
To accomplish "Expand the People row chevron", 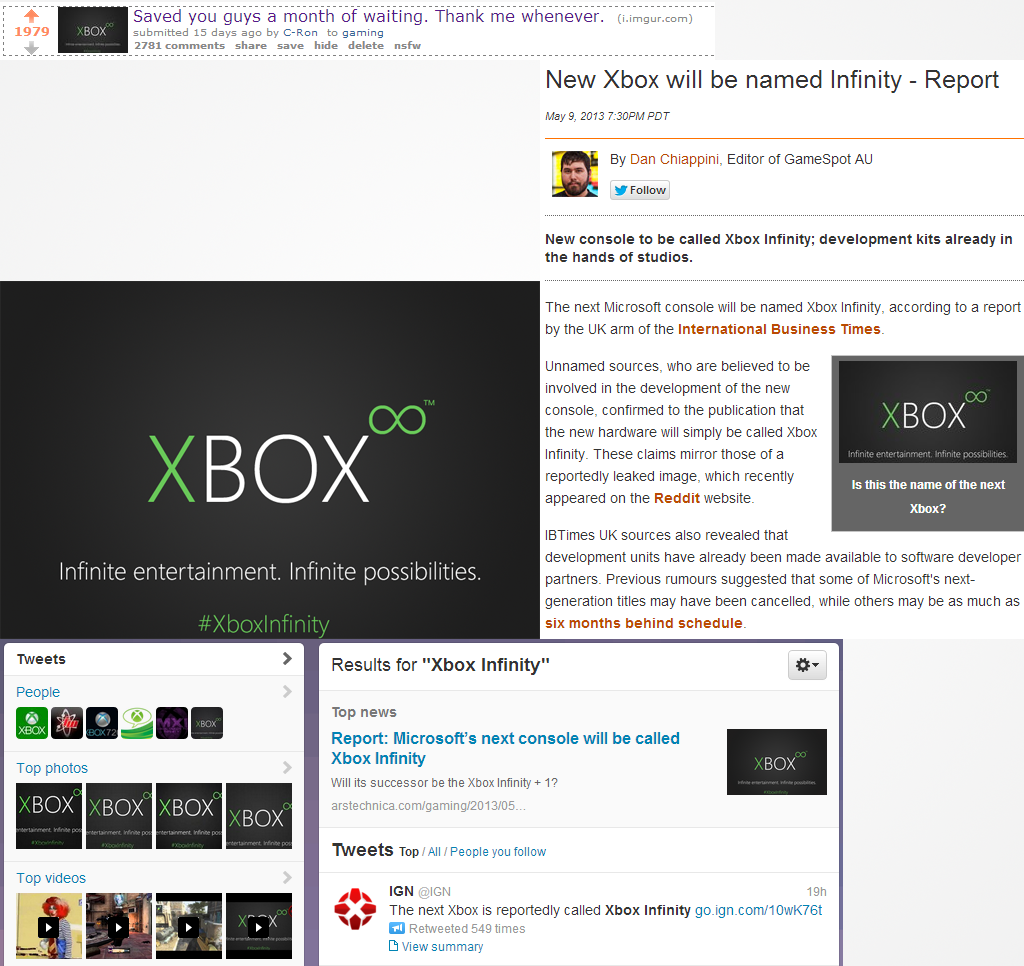I will 287,691.
